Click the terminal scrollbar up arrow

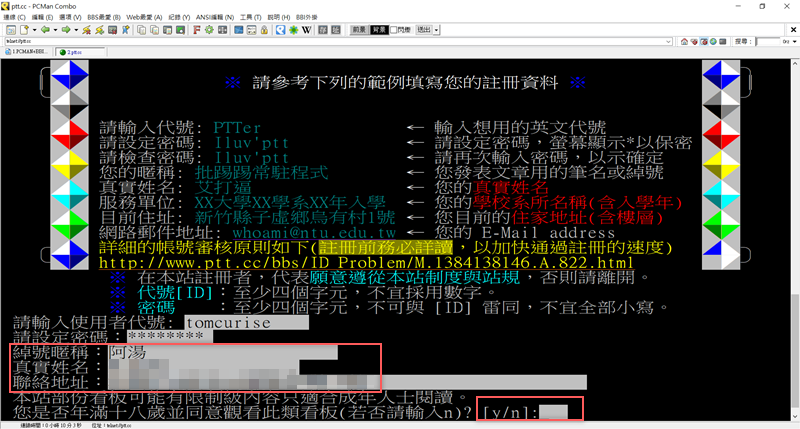point(795,63)
